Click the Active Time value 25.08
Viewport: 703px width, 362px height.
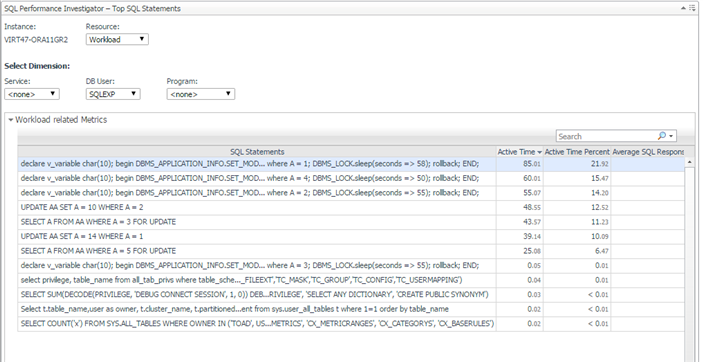[532, 251]
